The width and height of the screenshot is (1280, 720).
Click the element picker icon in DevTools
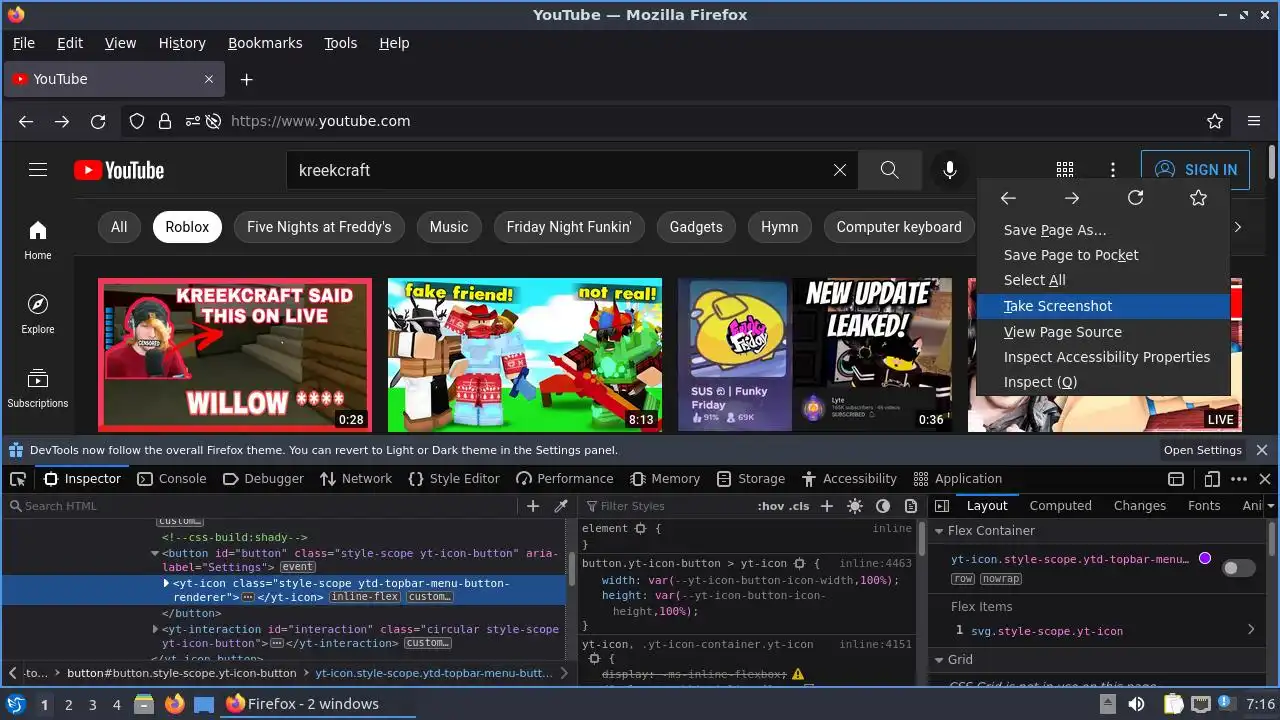[18, 479]
